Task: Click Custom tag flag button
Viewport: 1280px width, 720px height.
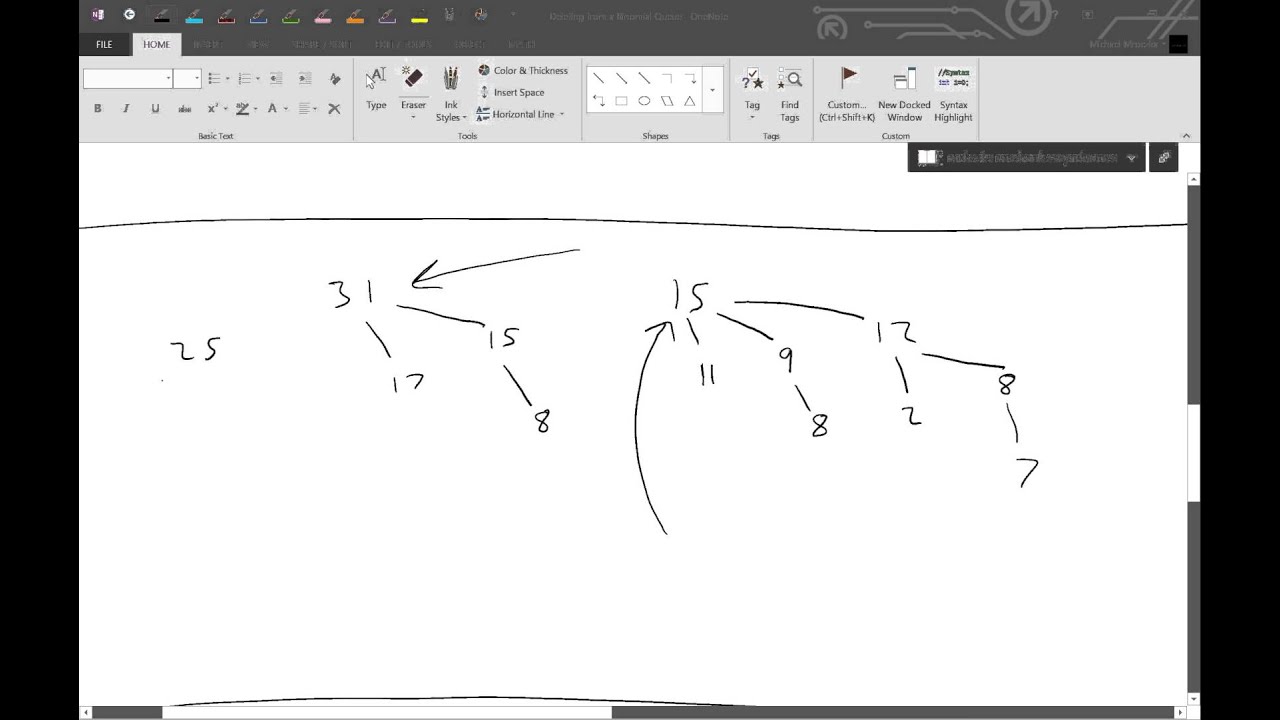Action: (x=847, y=93)
